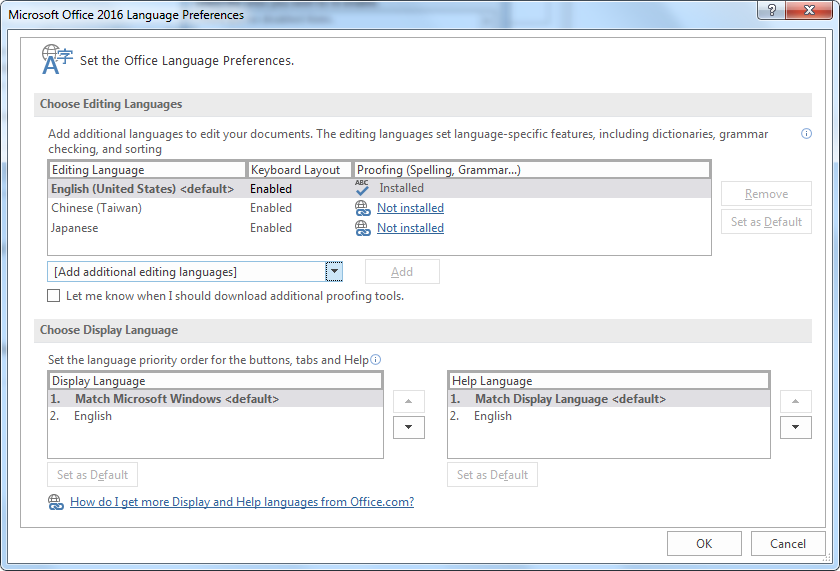Open the 'Add additional editing languages' dropdown arrow
Screen dimensions: 840x571
tap(334, 272)
